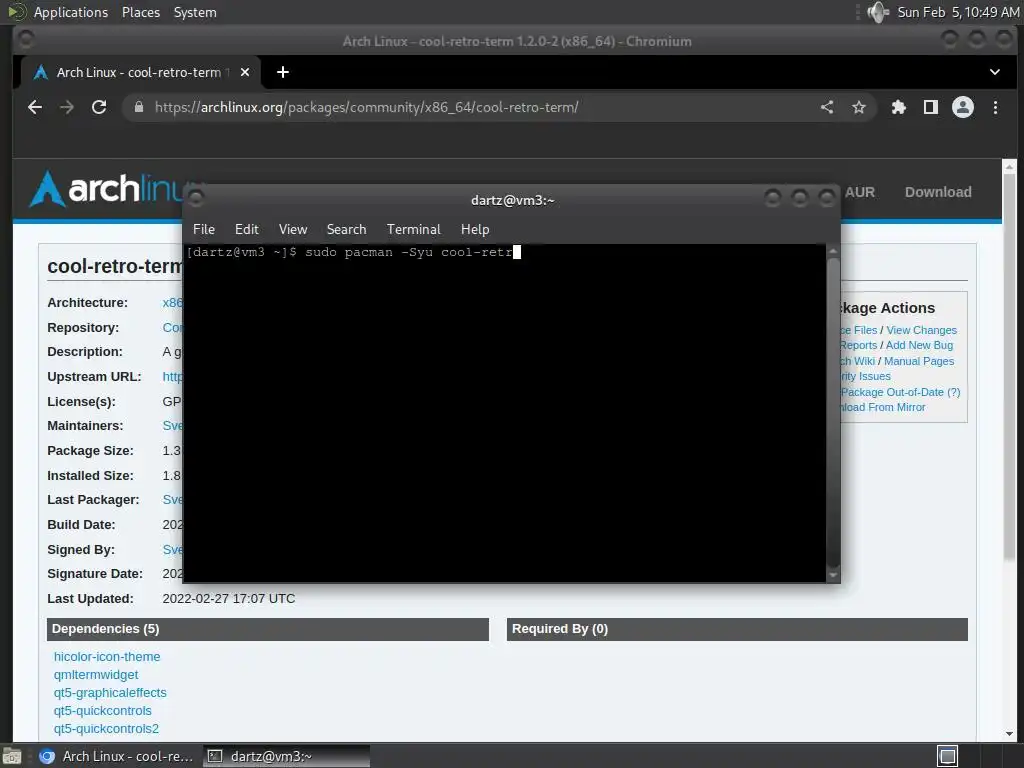The image size is (1024, 768).
Task: Open the Places menu
Action: click(x=140, y=12)
